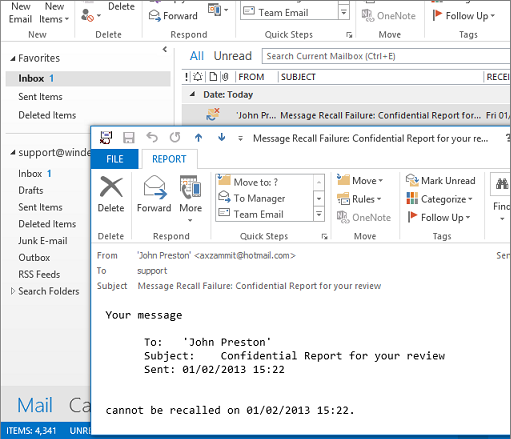Expand Search Folders
511x439 pixels.
[x=13, y=291]
